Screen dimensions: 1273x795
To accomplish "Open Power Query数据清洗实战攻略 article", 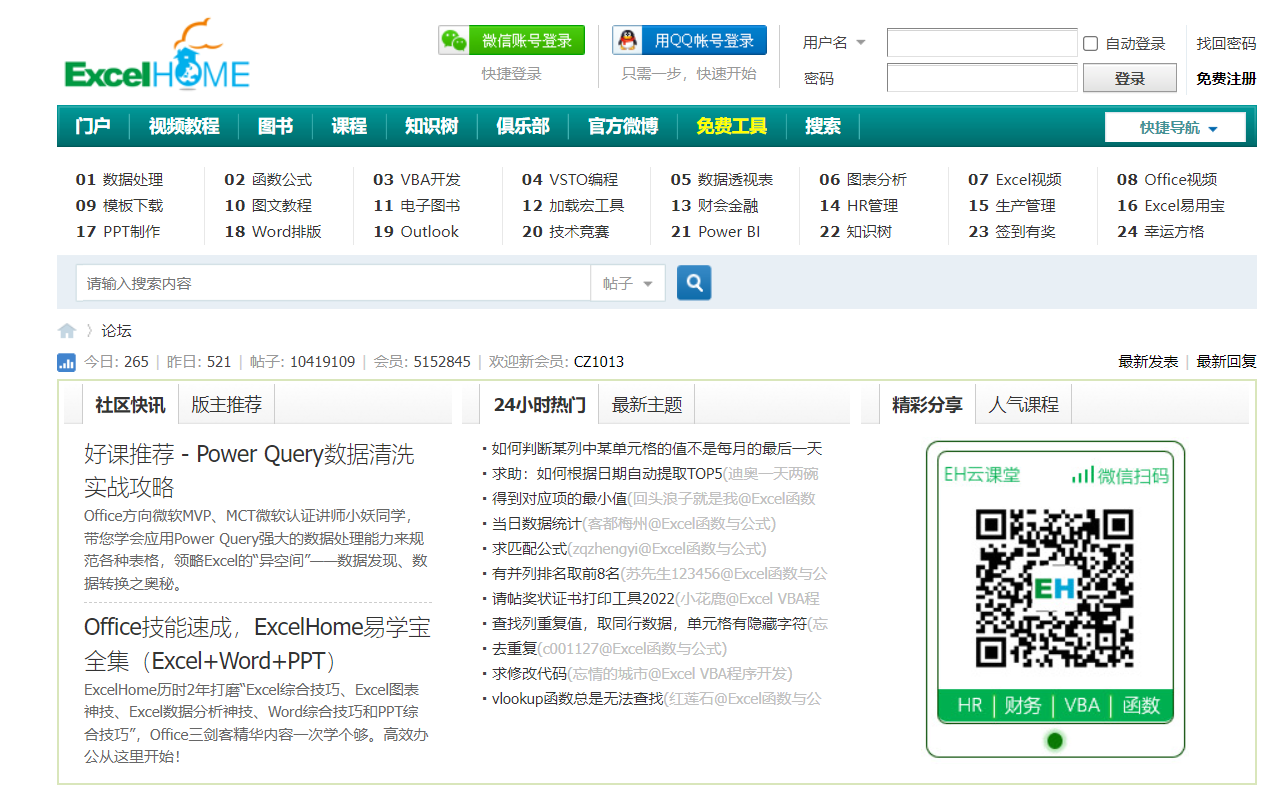I will 249,470.
